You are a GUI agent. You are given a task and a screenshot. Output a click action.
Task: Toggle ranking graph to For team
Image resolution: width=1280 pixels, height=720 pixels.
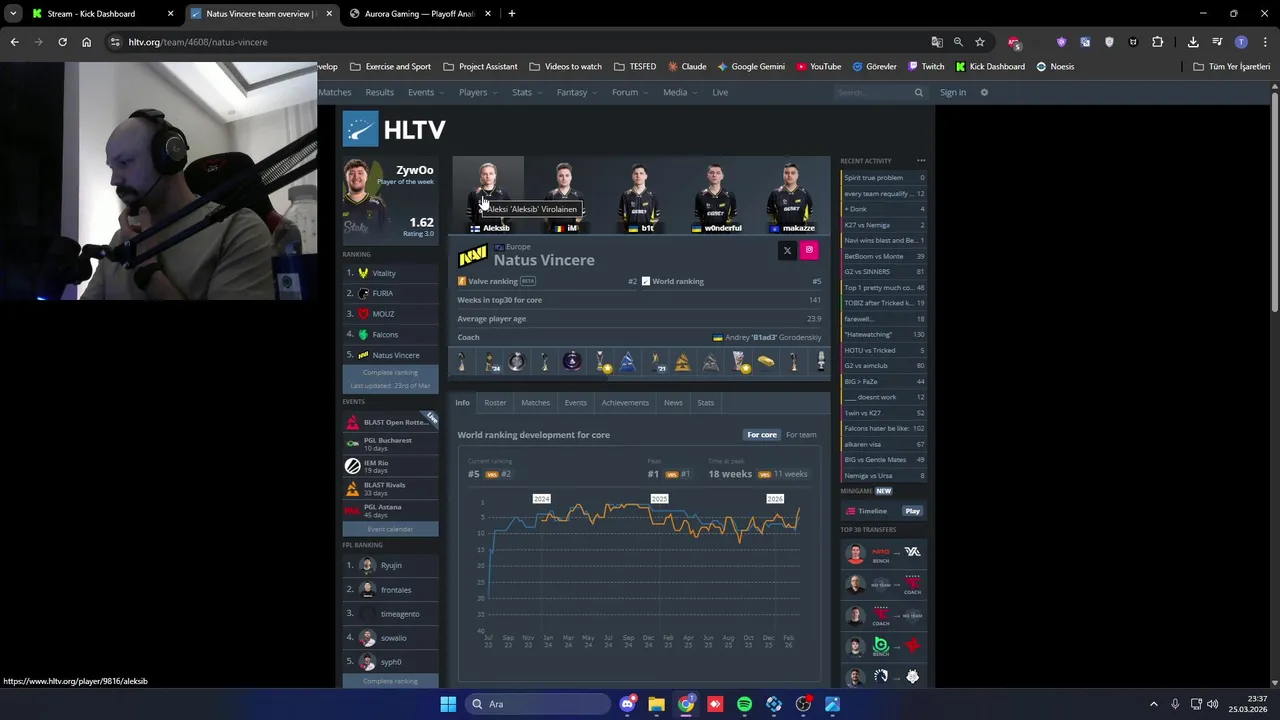click(801, 435)
